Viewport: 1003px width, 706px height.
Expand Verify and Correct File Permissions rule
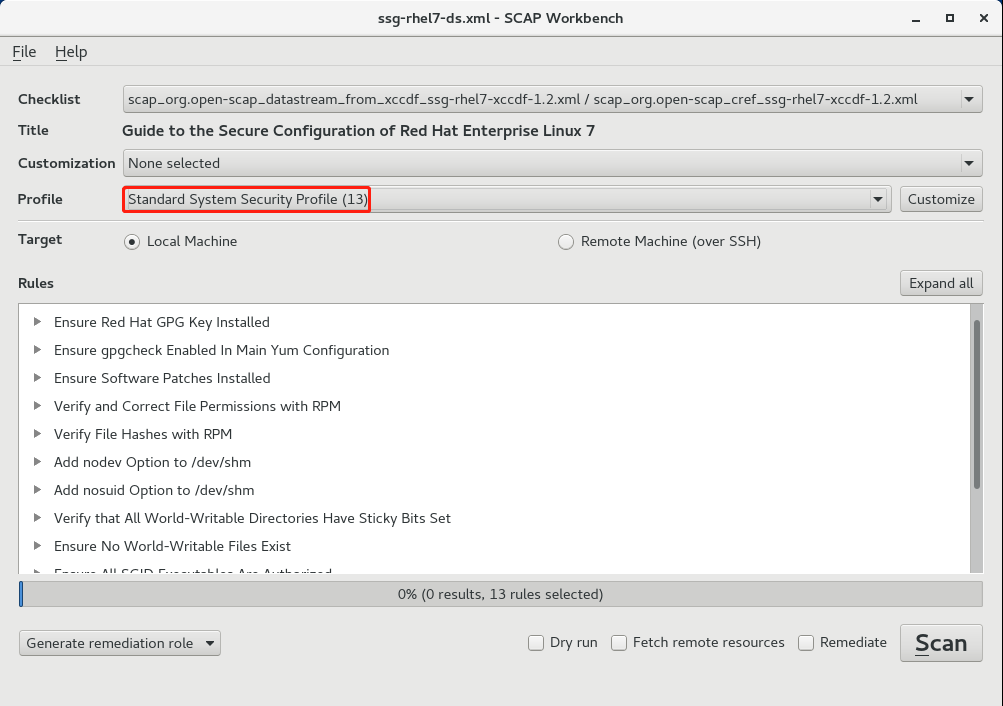click(38, 406)
